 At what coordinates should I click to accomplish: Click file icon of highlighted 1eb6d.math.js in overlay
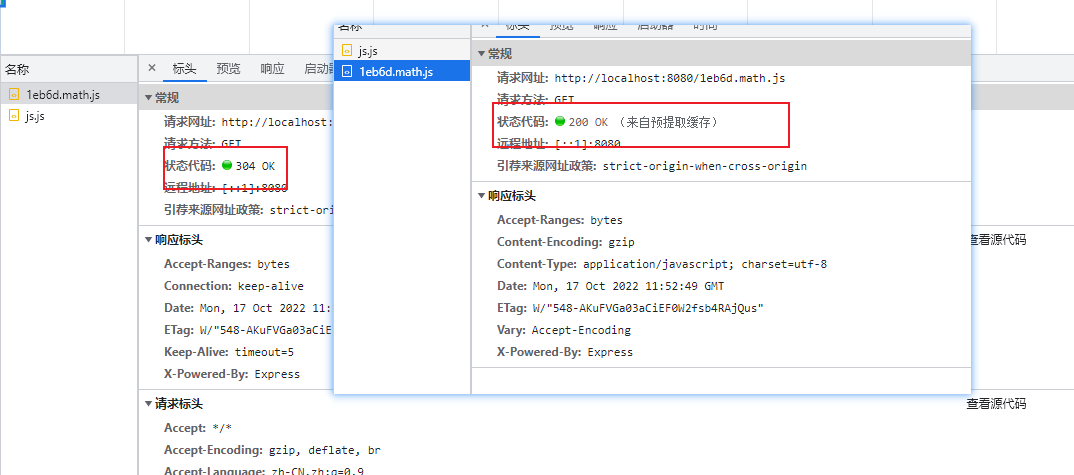pos(348,71)
